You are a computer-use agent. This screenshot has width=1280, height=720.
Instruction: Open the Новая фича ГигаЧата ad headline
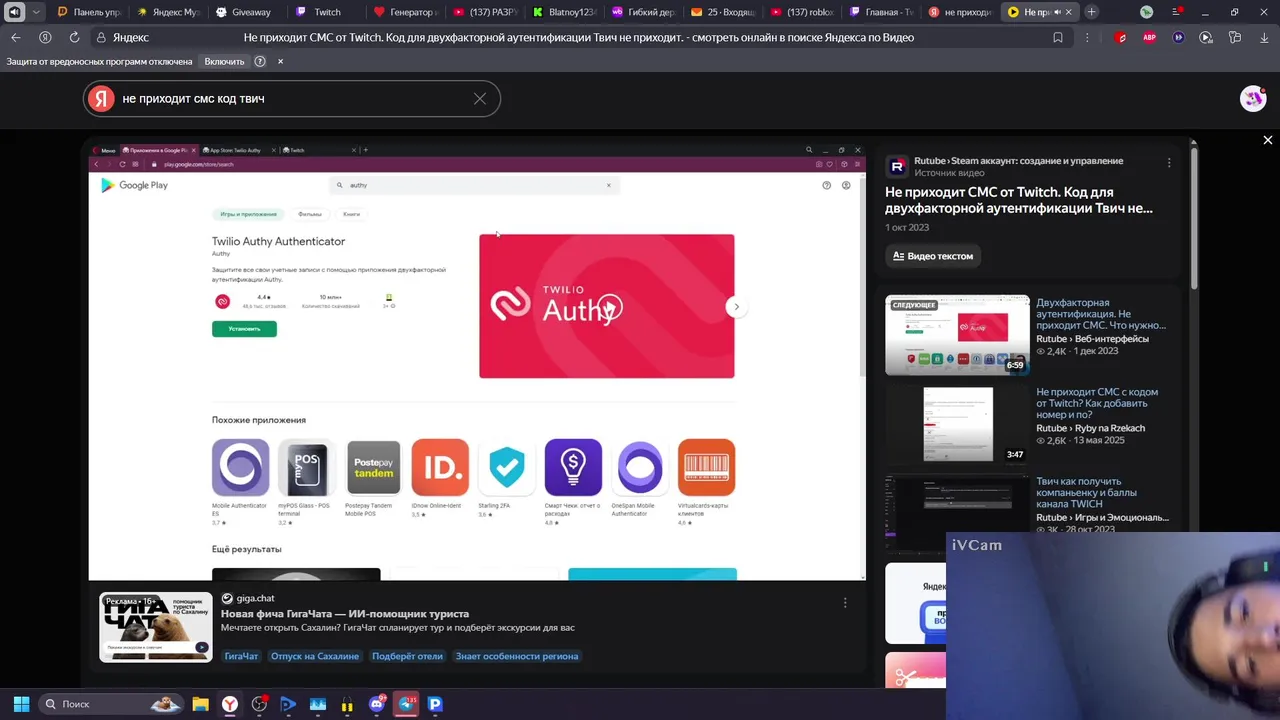[345, 614]
